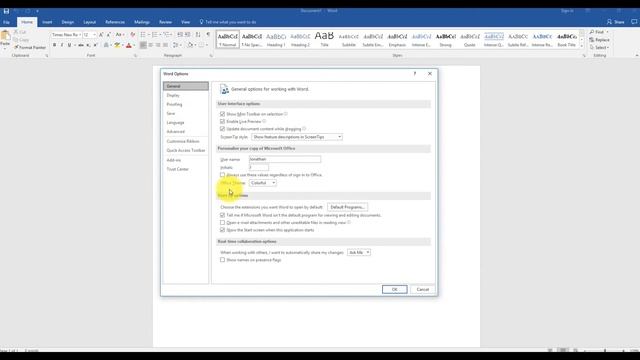Click the Increase Indent icon

click(187, 35)
